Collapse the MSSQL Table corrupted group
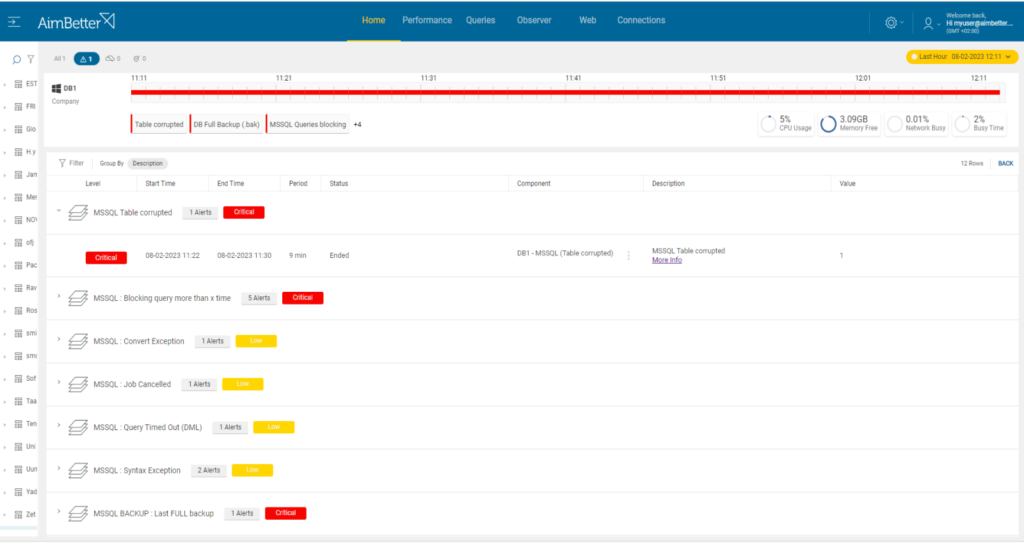The image size is (1024, 544). [59, 211]
